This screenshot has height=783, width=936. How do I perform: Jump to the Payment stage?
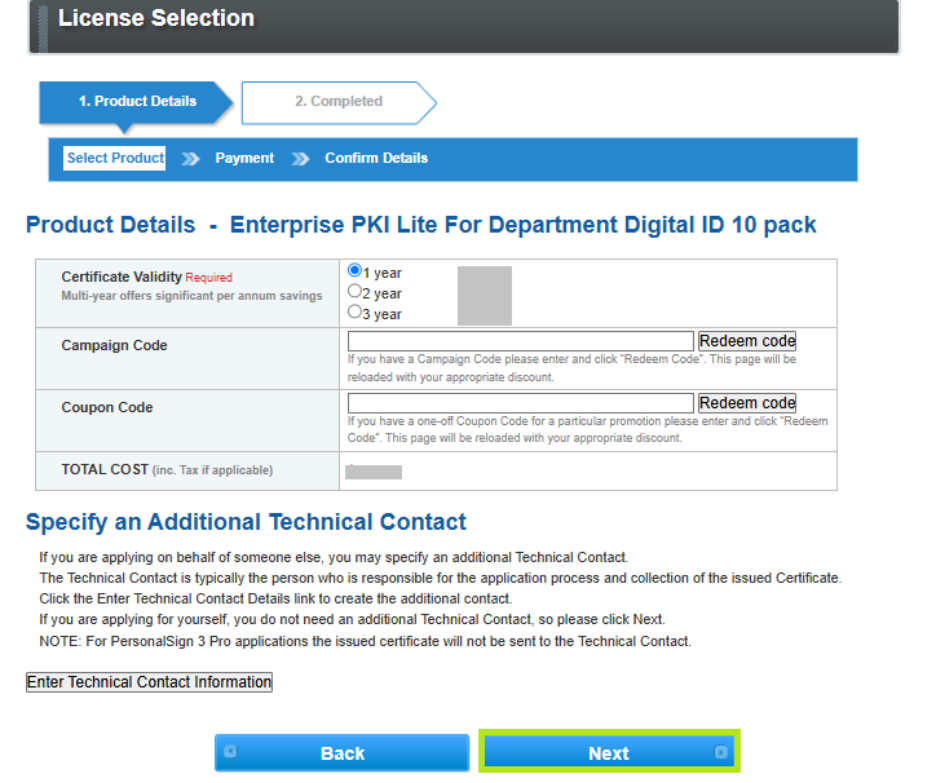pos(244,158)
